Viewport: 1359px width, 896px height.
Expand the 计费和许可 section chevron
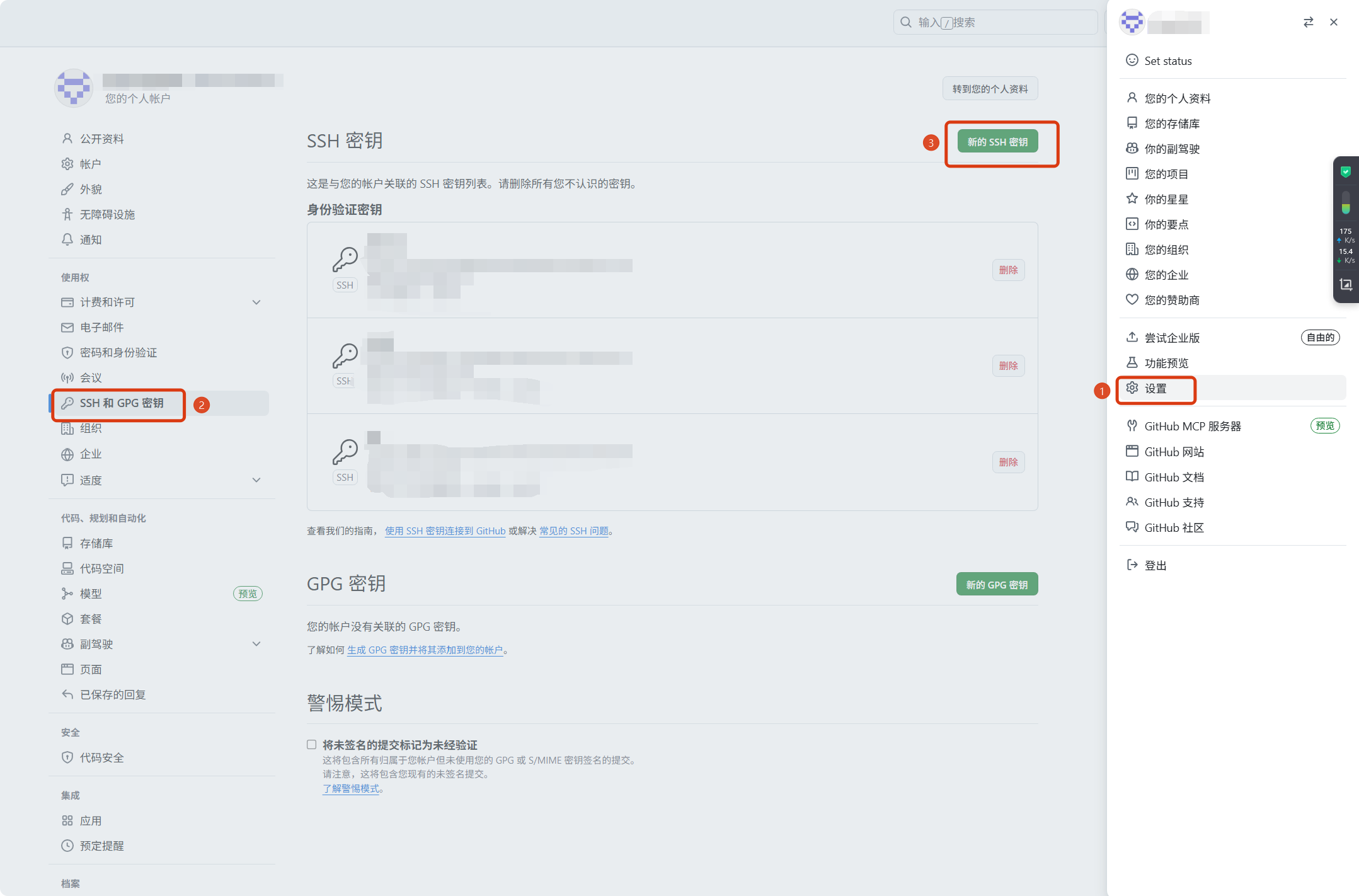(256, 302)
